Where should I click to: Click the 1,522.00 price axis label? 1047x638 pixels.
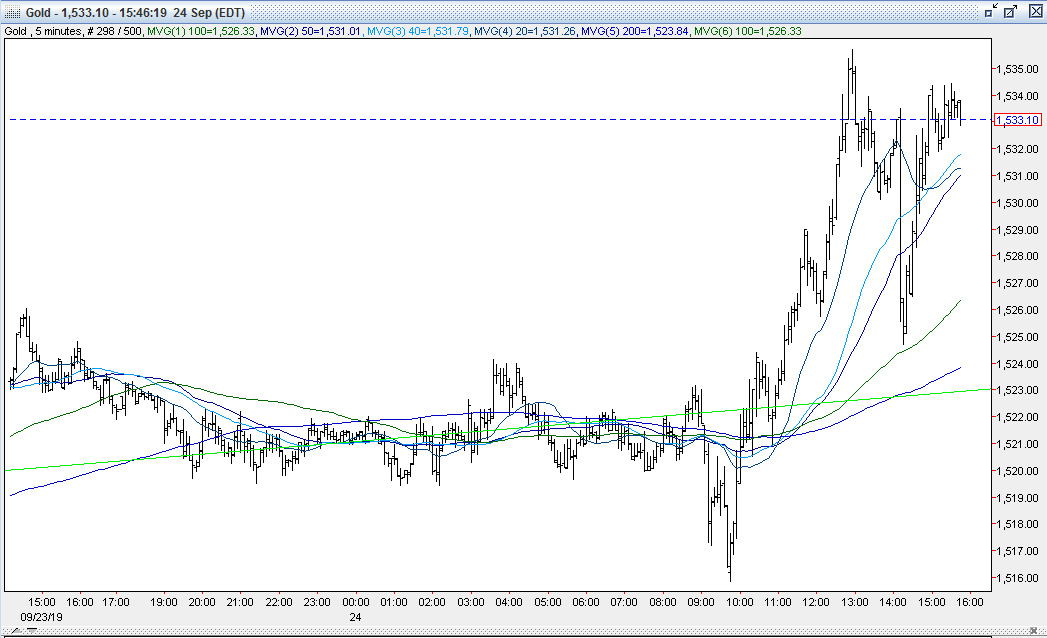(x=1017, y=418)
